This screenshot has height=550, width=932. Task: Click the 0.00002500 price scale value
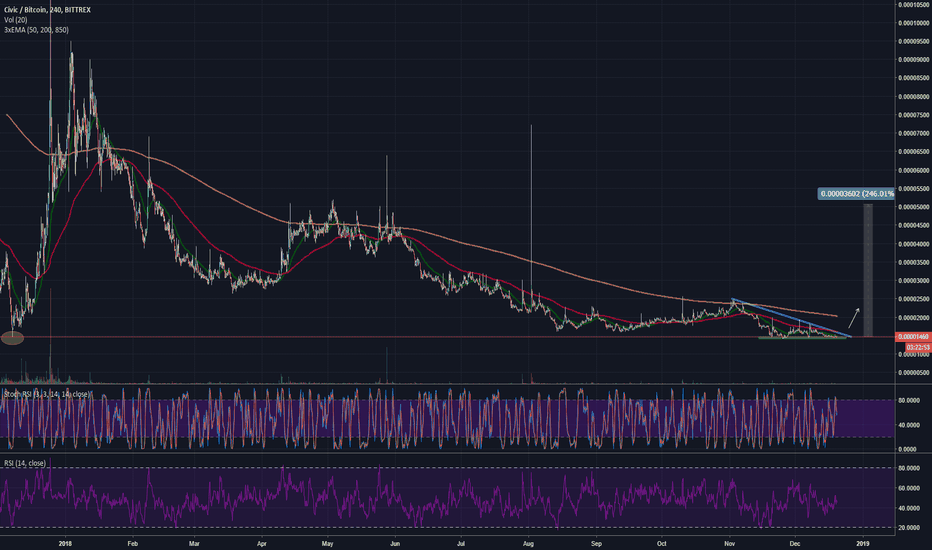coord(915,299)
